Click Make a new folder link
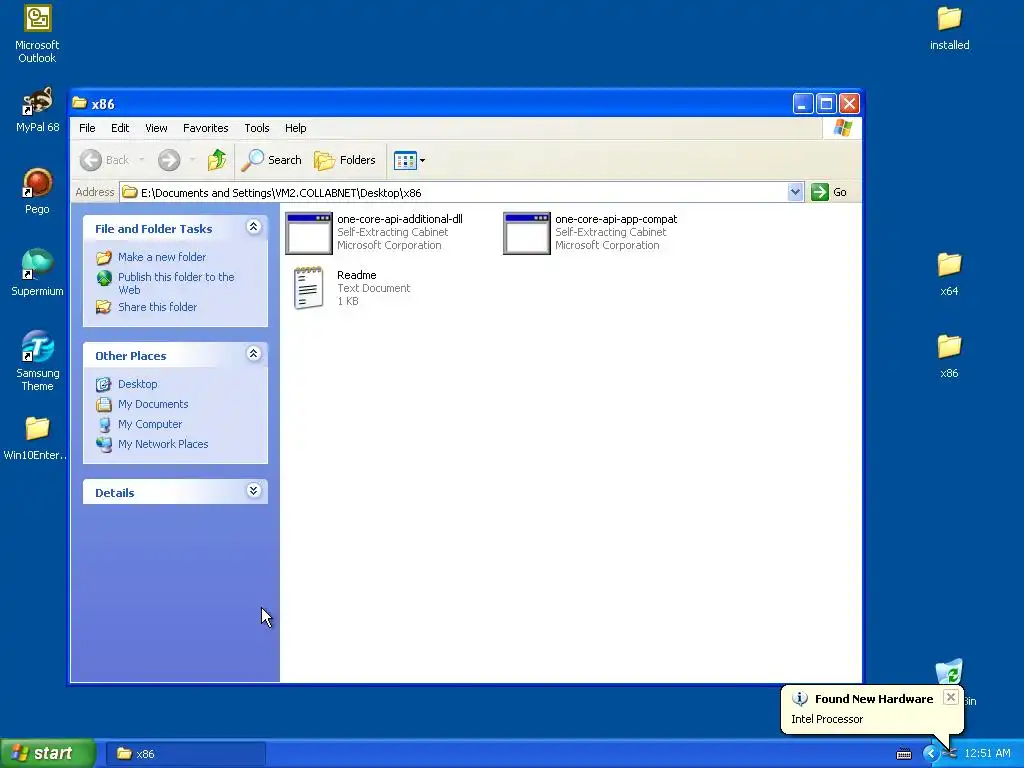Image resolution: width=1024 pixels, height=768 pixels. [162, 257]
